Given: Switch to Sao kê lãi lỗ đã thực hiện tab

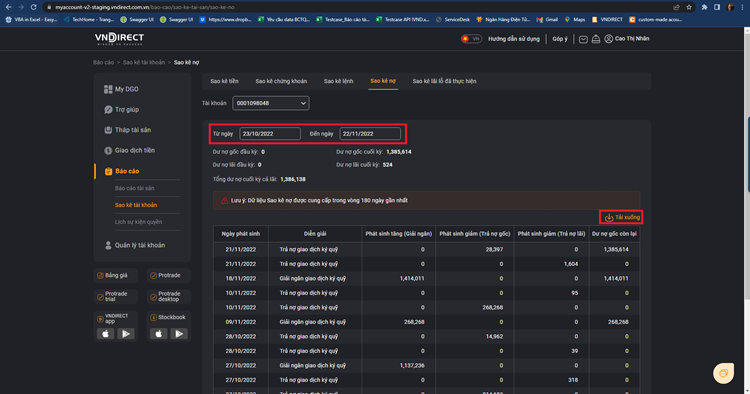Looking at the screenshot, I should 444,81.
